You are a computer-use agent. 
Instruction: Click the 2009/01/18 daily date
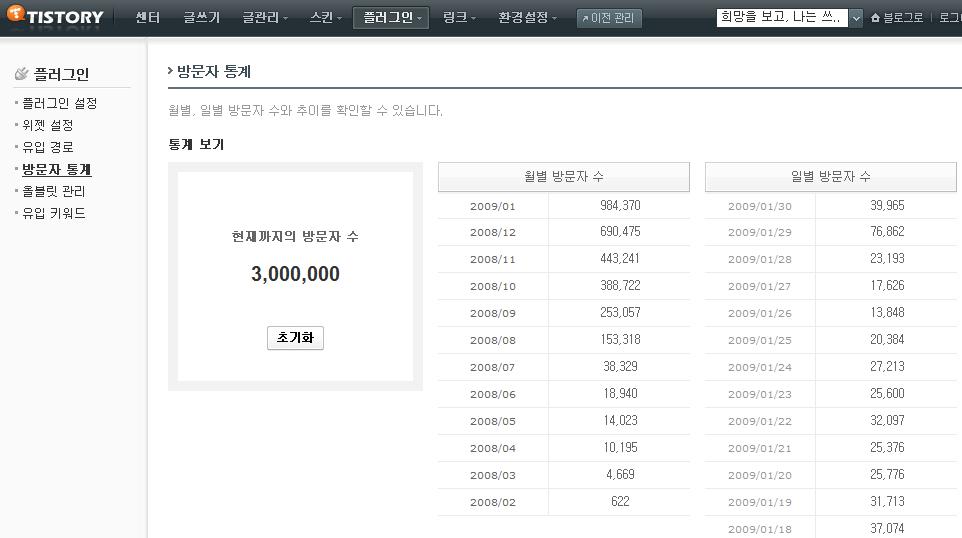760,529
